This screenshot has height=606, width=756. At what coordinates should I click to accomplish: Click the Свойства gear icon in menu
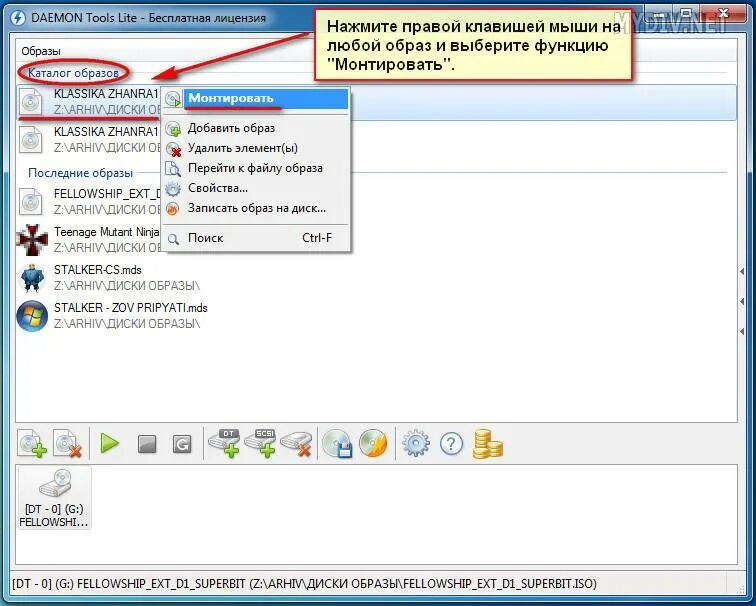point(173,189)
